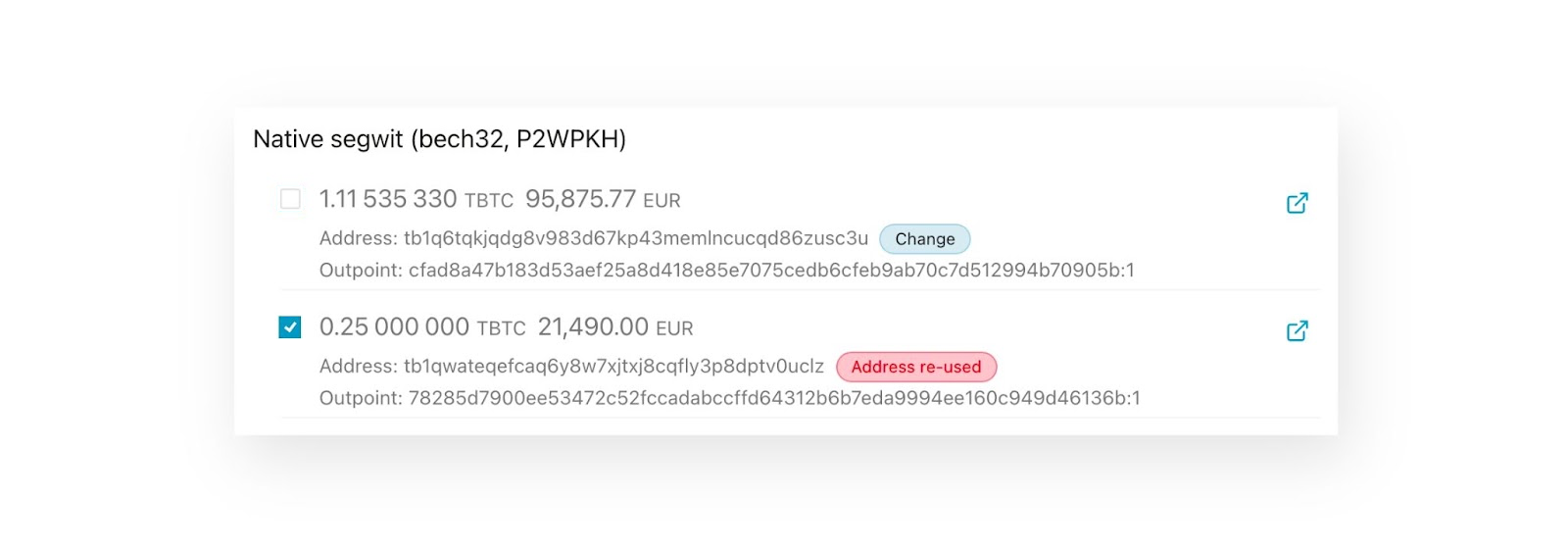
Task: Click the 1.11 535 330 amount value
Action: (x=388, y=199)
